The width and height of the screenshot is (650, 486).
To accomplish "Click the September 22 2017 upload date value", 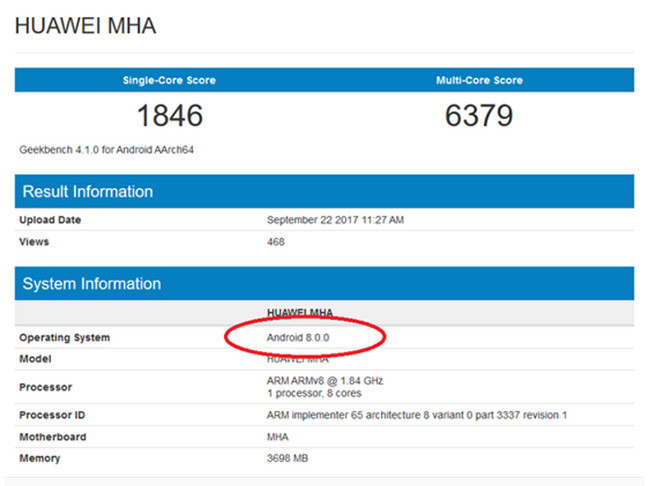I will click(x=335, y=220).
